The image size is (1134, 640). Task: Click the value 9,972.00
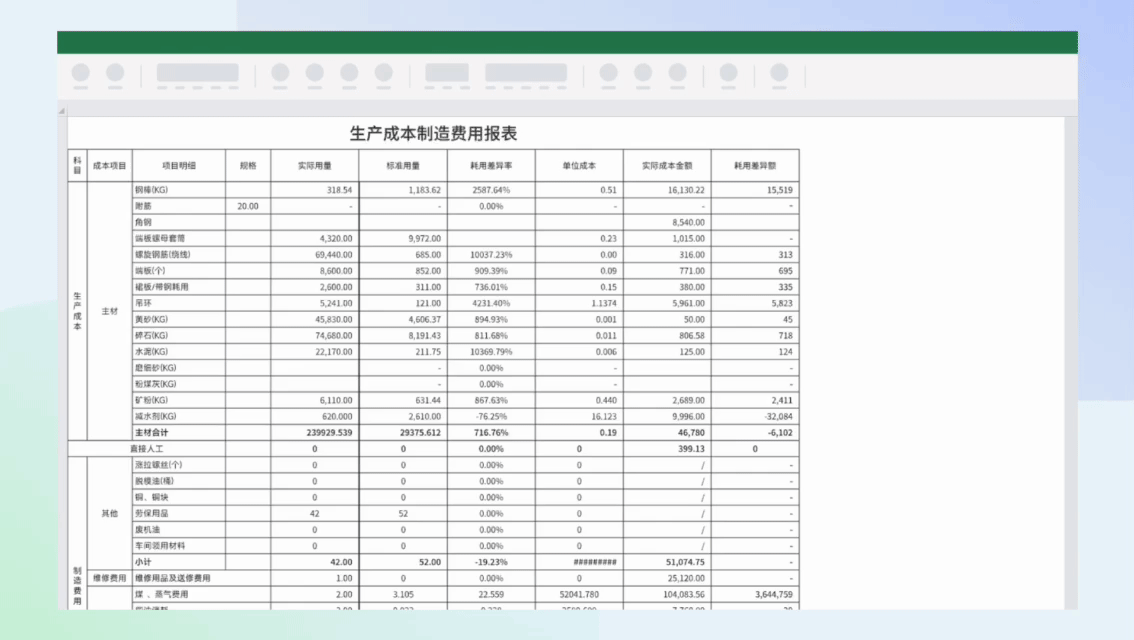(x=425, y=239)
